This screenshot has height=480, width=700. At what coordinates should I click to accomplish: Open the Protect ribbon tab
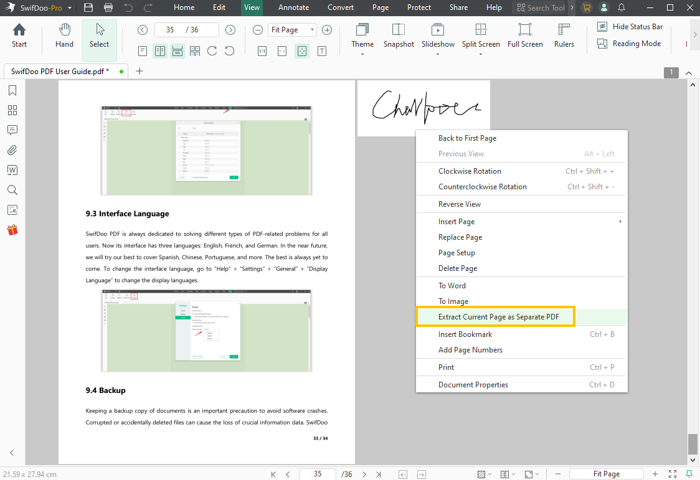point(419,8)
